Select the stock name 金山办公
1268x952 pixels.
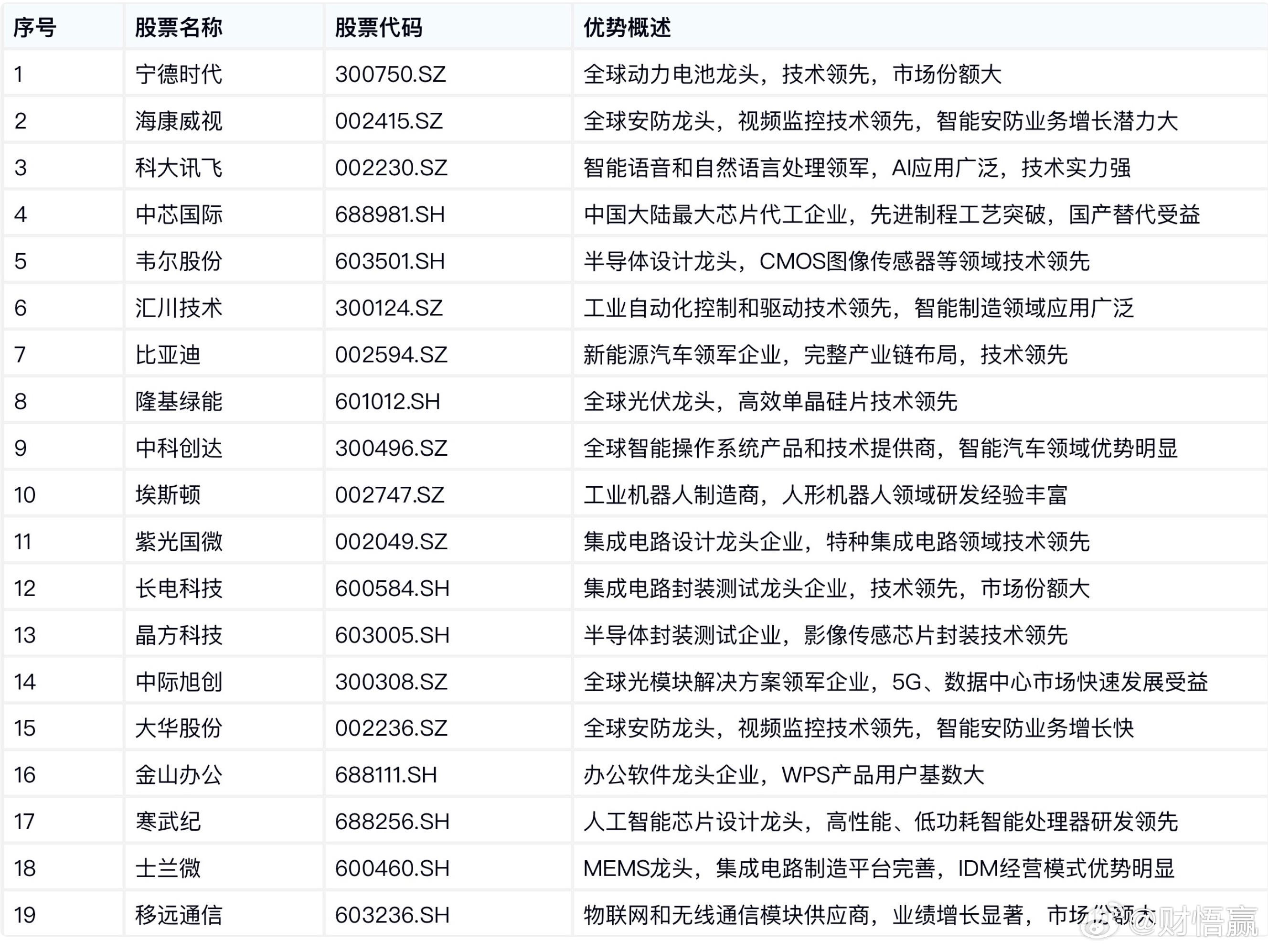click(178, 775)
